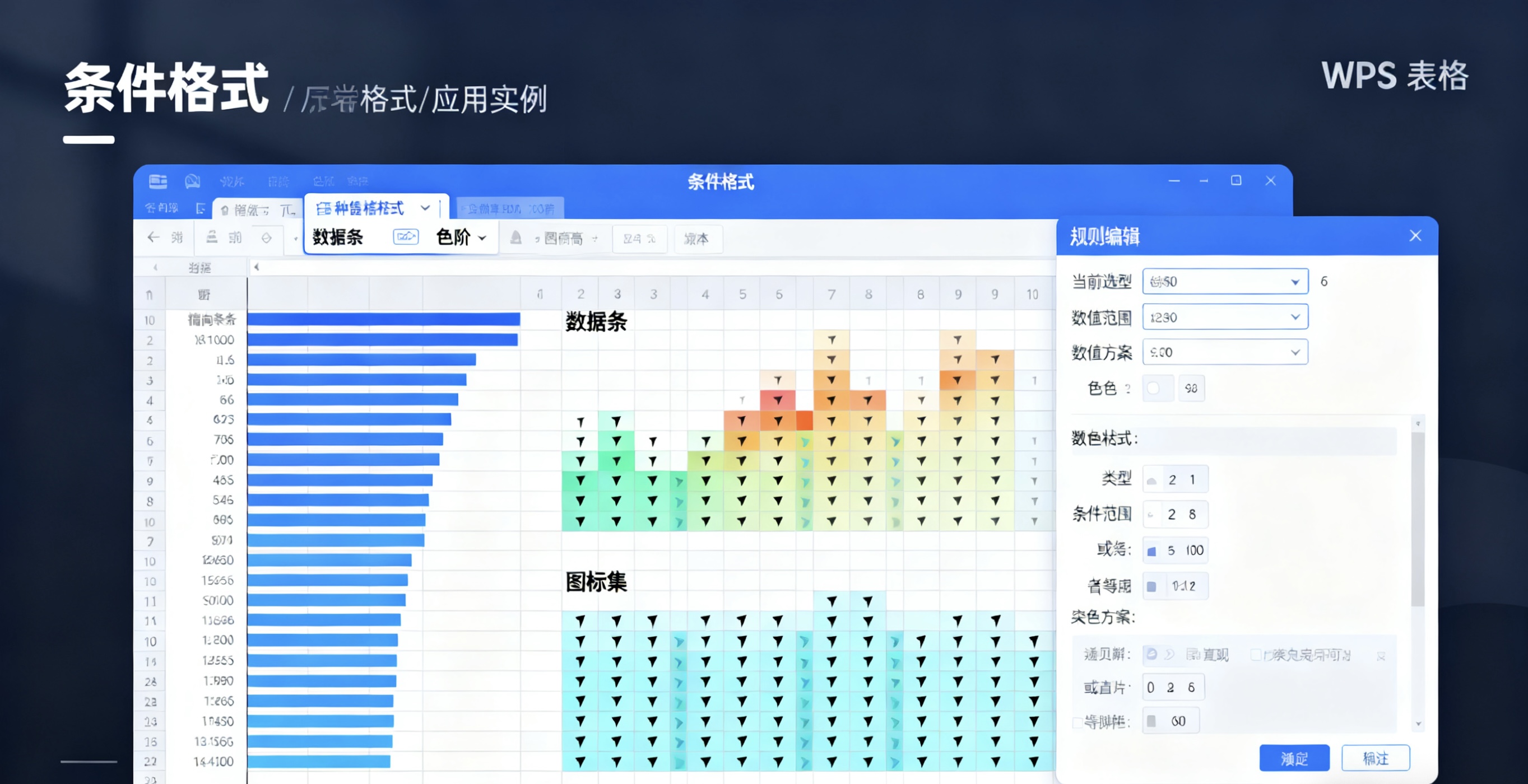Open the home icon at top left
This screenshot has height=784, width=1528.
click(158, 181)
